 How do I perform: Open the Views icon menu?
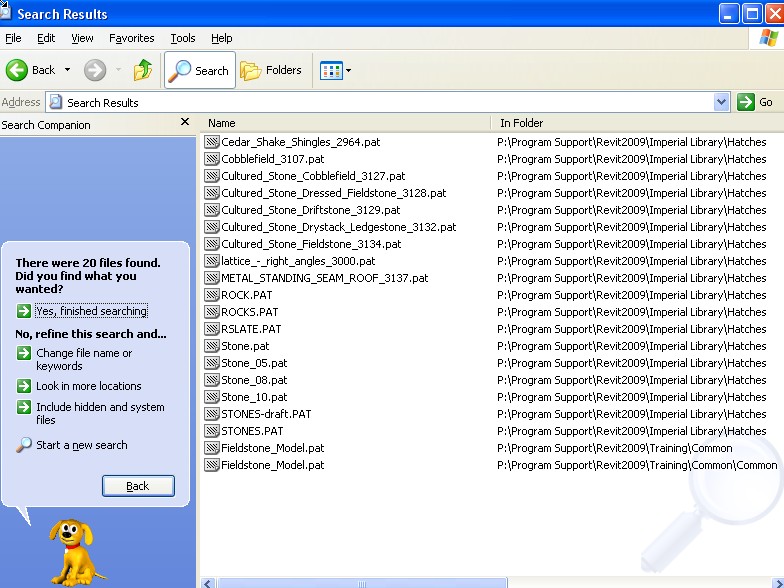coord(335,70)
